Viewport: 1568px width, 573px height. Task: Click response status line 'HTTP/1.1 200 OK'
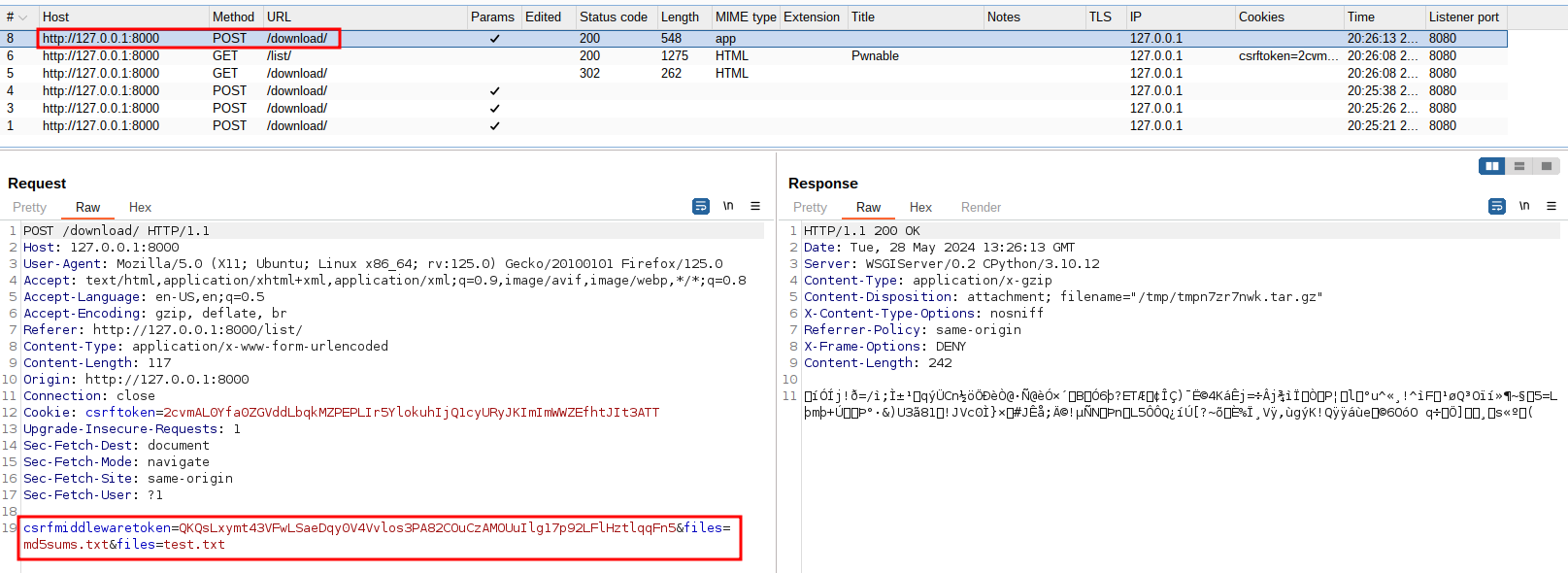point(861,231)
